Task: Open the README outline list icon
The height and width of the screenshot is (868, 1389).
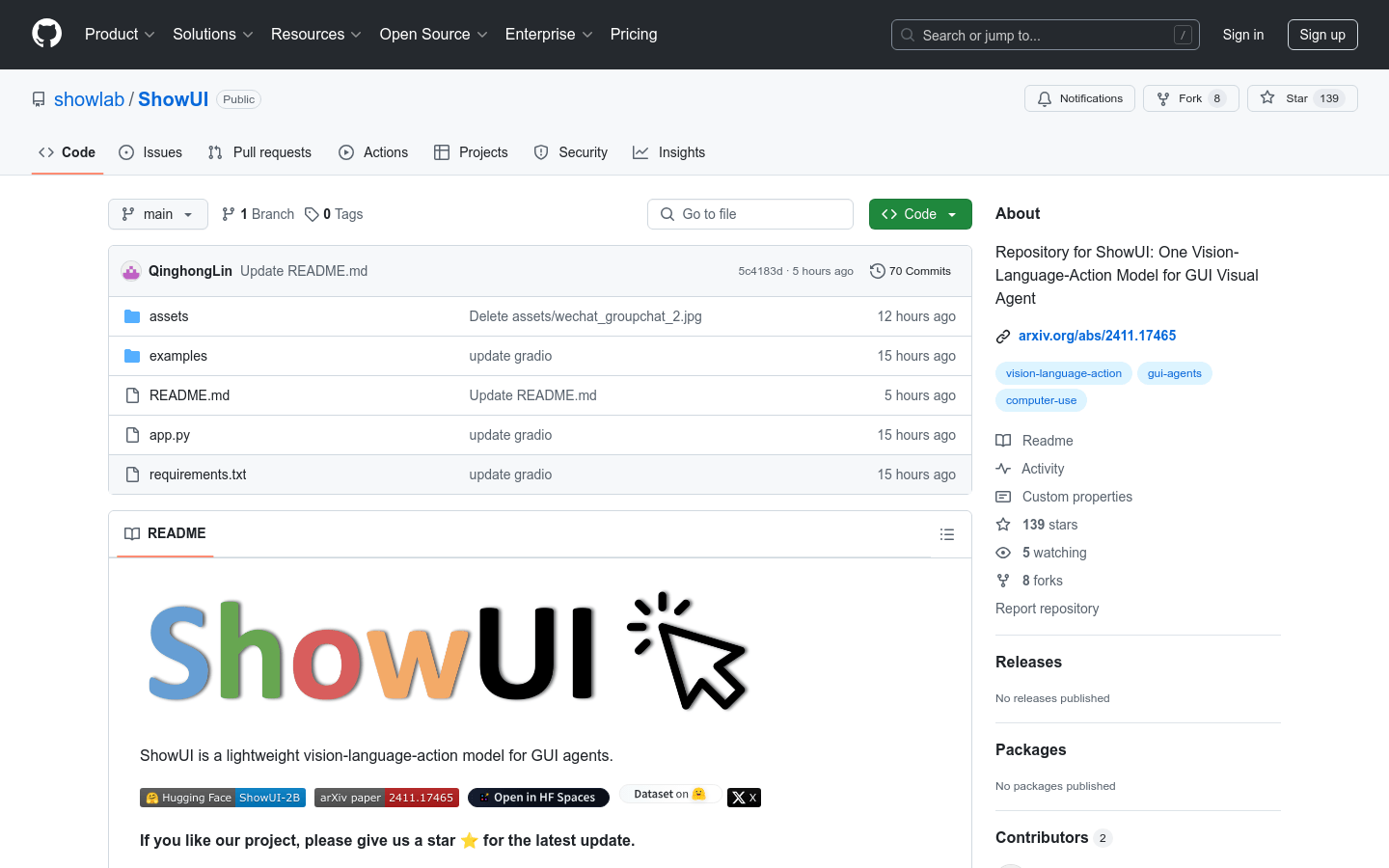Action: click(x=947, y=534)
